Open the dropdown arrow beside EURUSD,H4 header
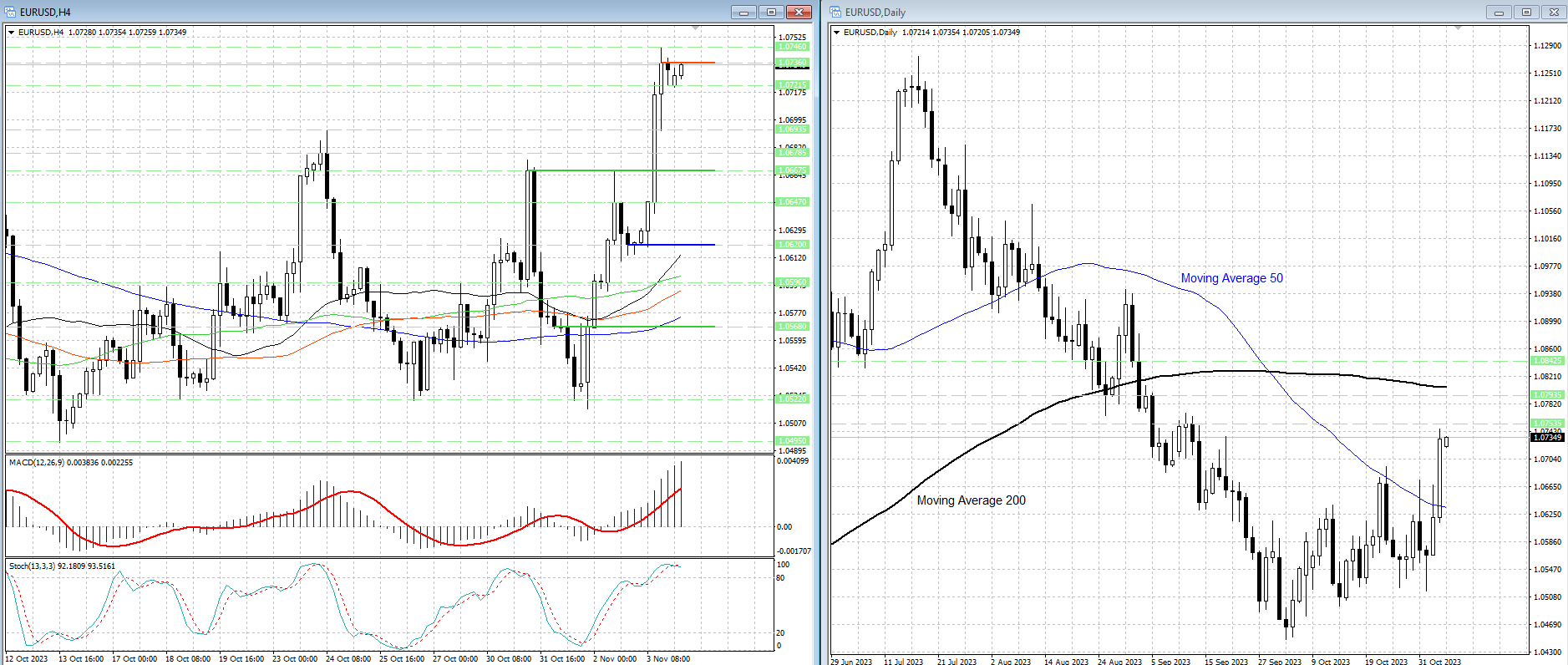1568x665 pixels. (x=12, y=33)
